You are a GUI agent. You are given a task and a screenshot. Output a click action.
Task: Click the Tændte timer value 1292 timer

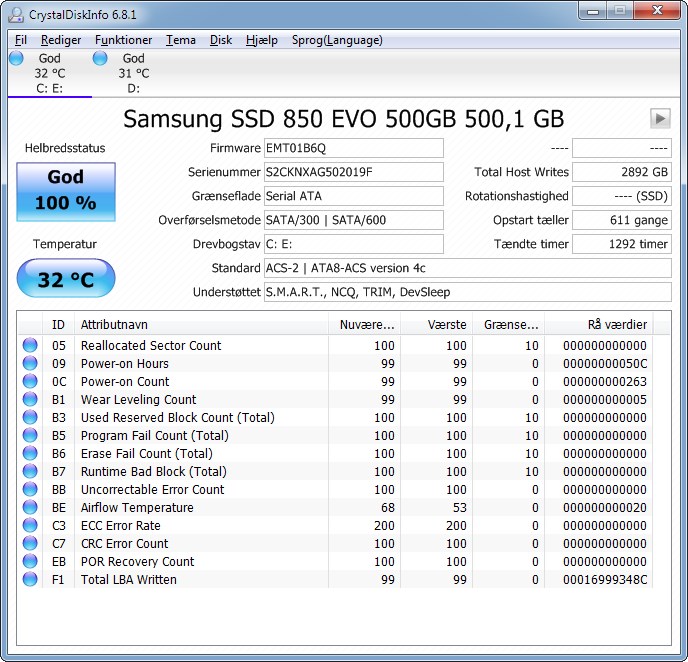click(x=622, y=244)
